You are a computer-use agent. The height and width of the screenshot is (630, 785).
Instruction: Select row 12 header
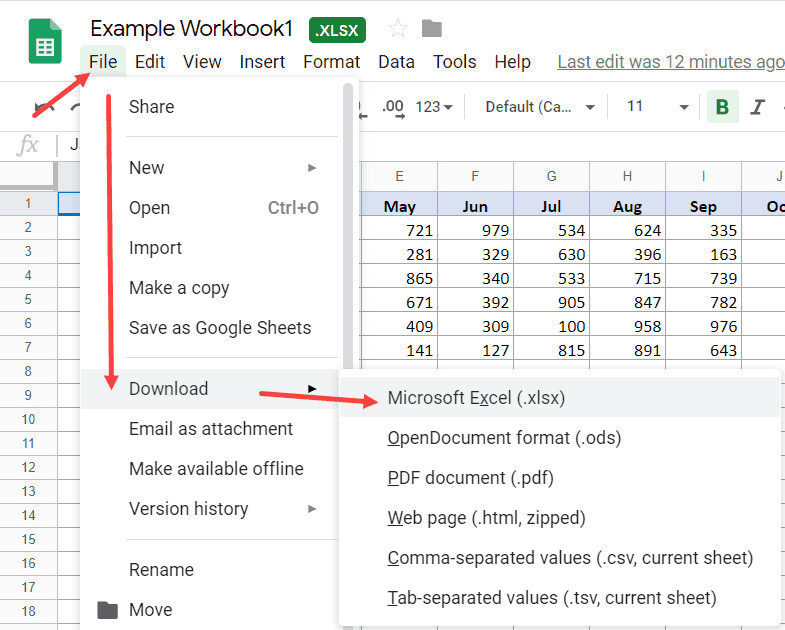29,467
